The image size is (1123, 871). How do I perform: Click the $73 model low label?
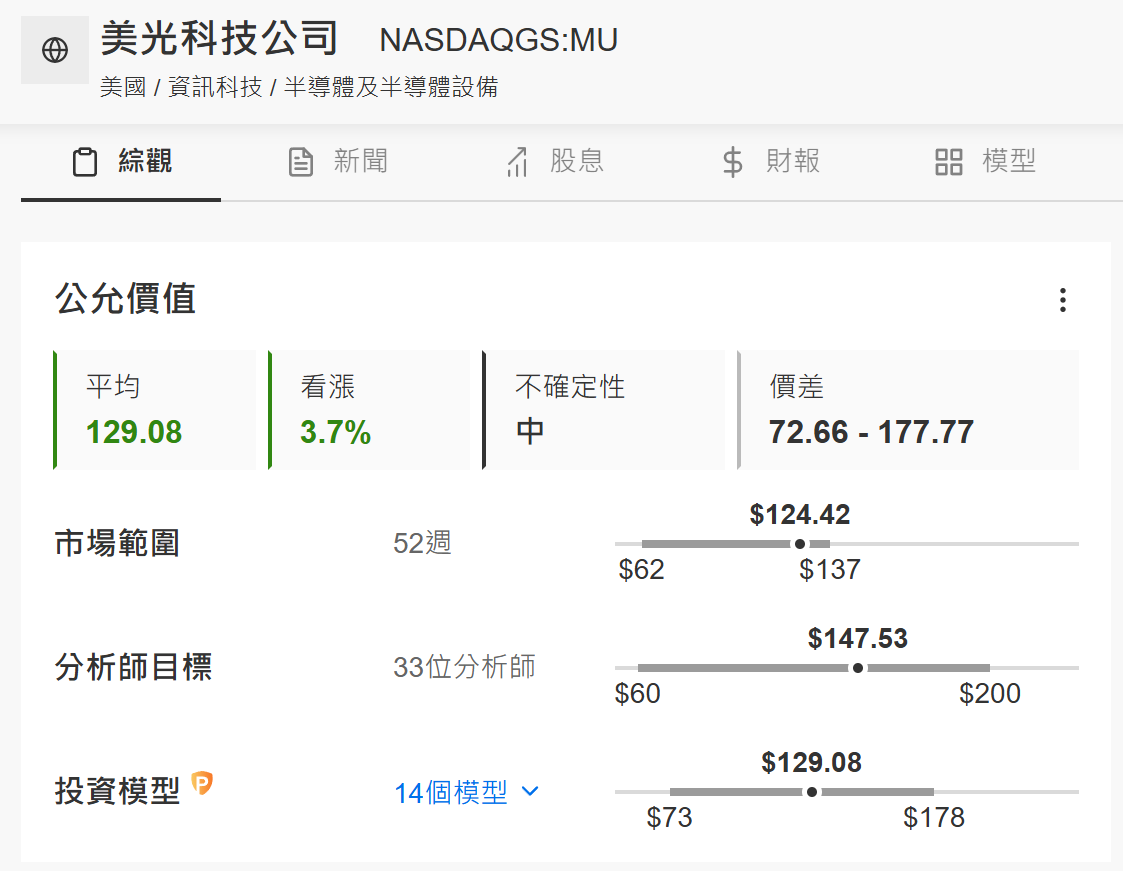(670, 818)
